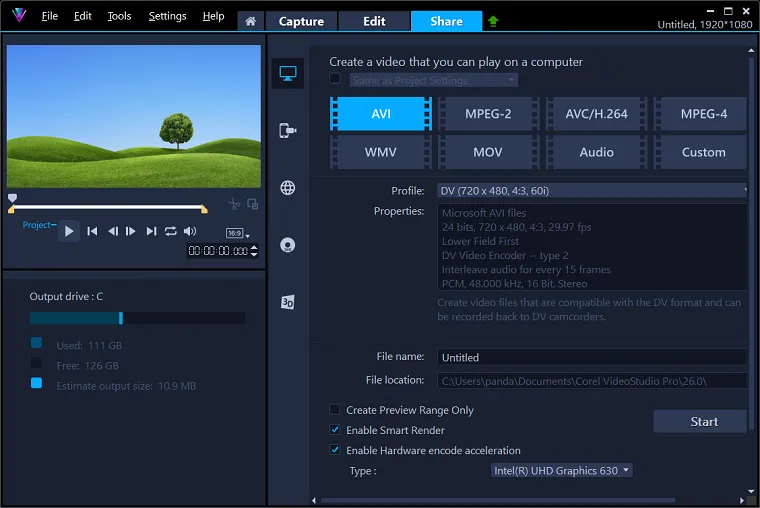
Task: Click the system volume speaker icon
Action: [190, 231]
